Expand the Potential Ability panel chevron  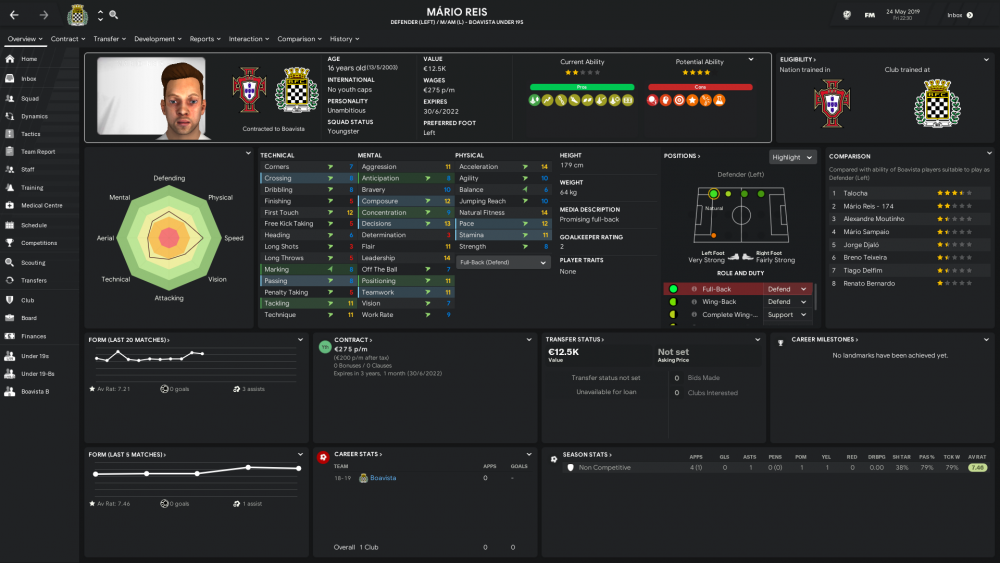click(x=751, y=59)
